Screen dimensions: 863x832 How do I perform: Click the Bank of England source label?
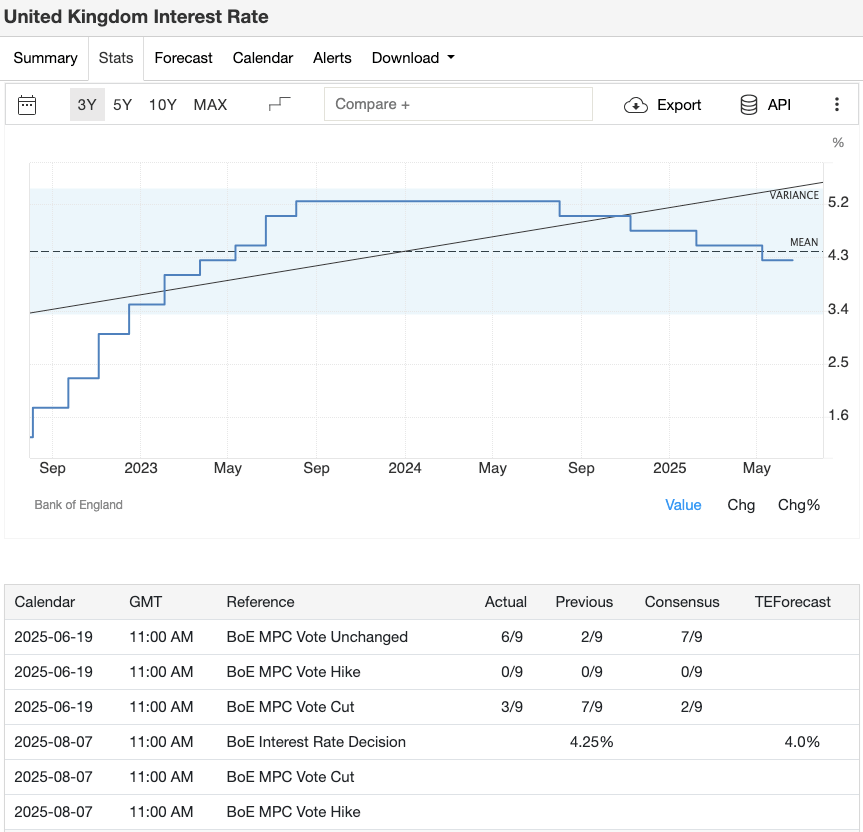pos(78,505)
